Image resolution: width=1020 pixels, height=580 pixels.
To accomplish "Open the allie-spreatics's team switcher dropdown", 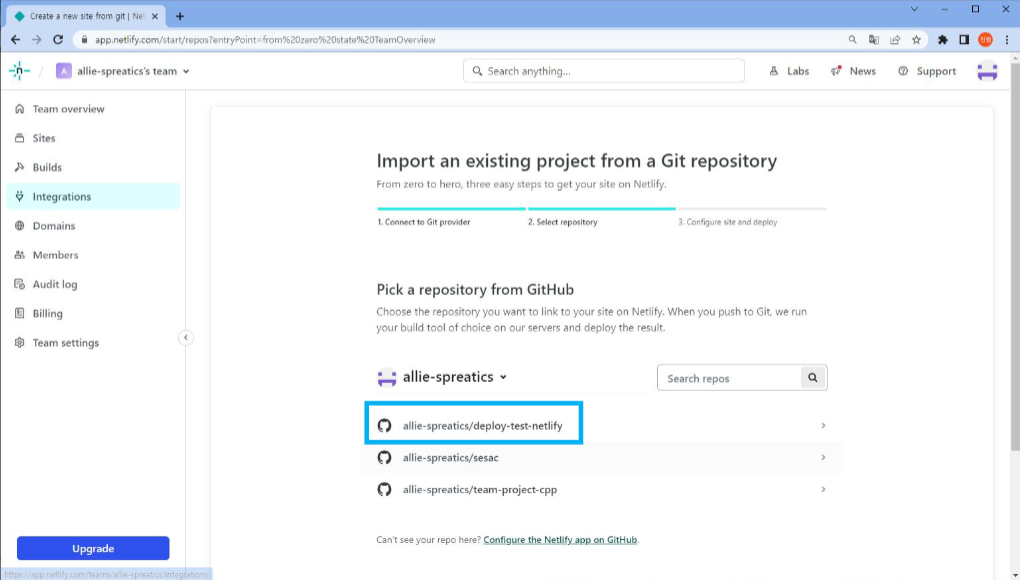I will click(x=123, y=71).
